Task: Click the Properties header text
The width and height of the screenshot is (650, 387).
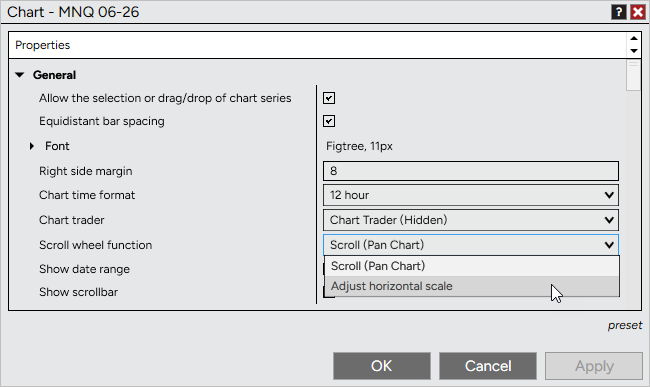Action: point(43,45)
